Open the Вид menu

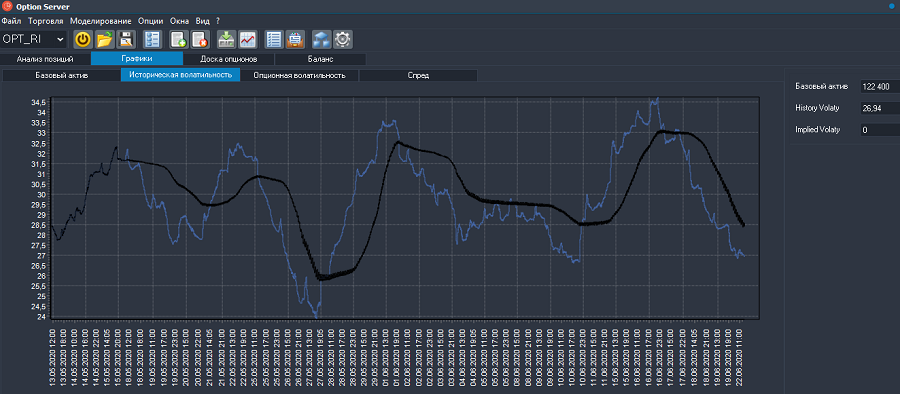coord(203,21)
